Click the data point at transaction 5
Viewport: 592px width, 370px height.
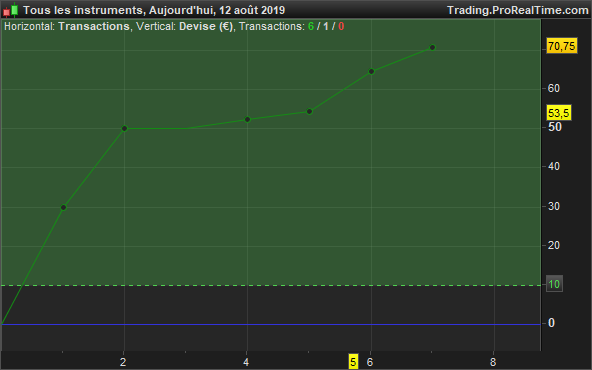click(310, 111)
